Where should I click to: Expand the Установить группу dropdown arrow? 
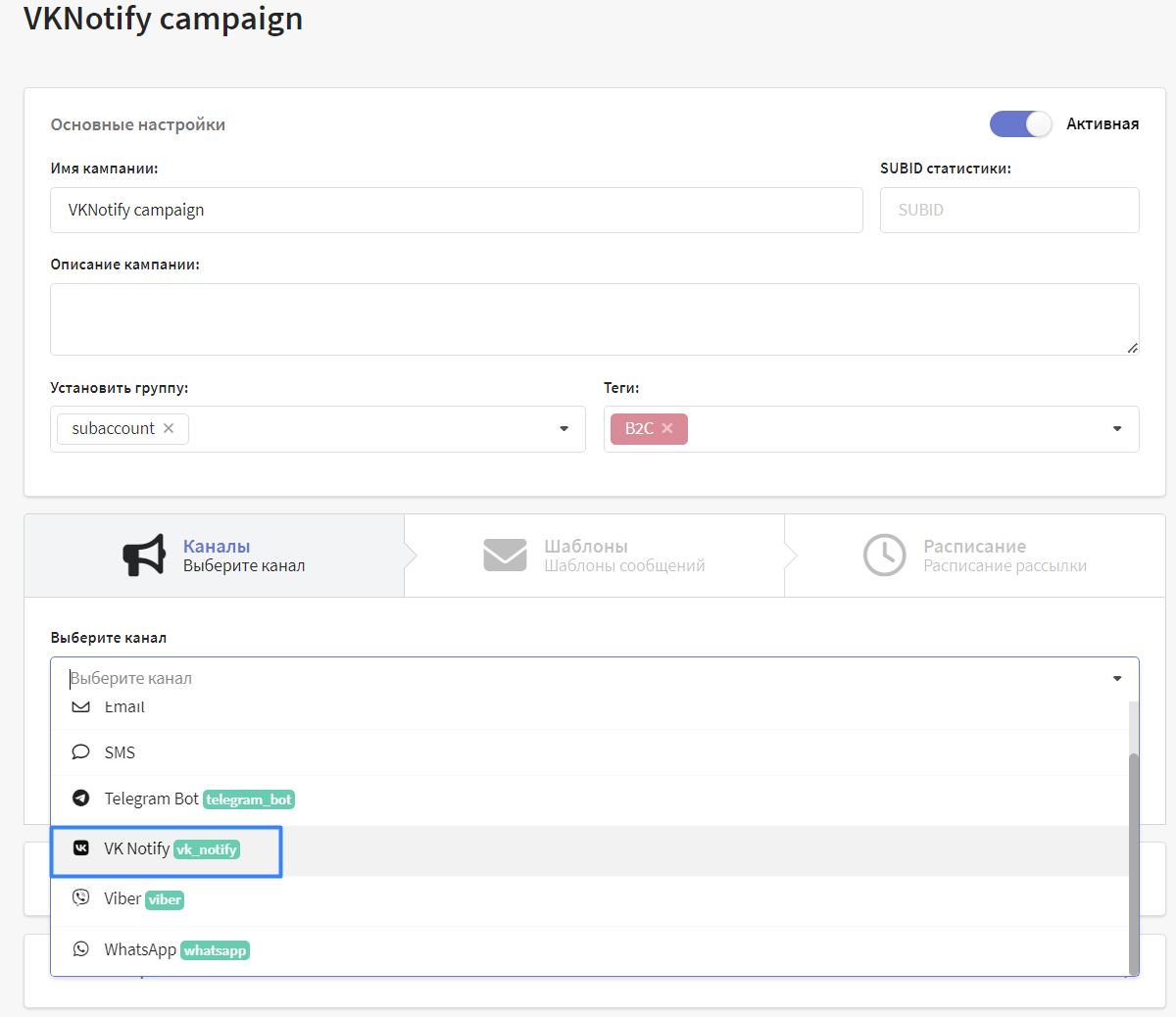(564, 429)
